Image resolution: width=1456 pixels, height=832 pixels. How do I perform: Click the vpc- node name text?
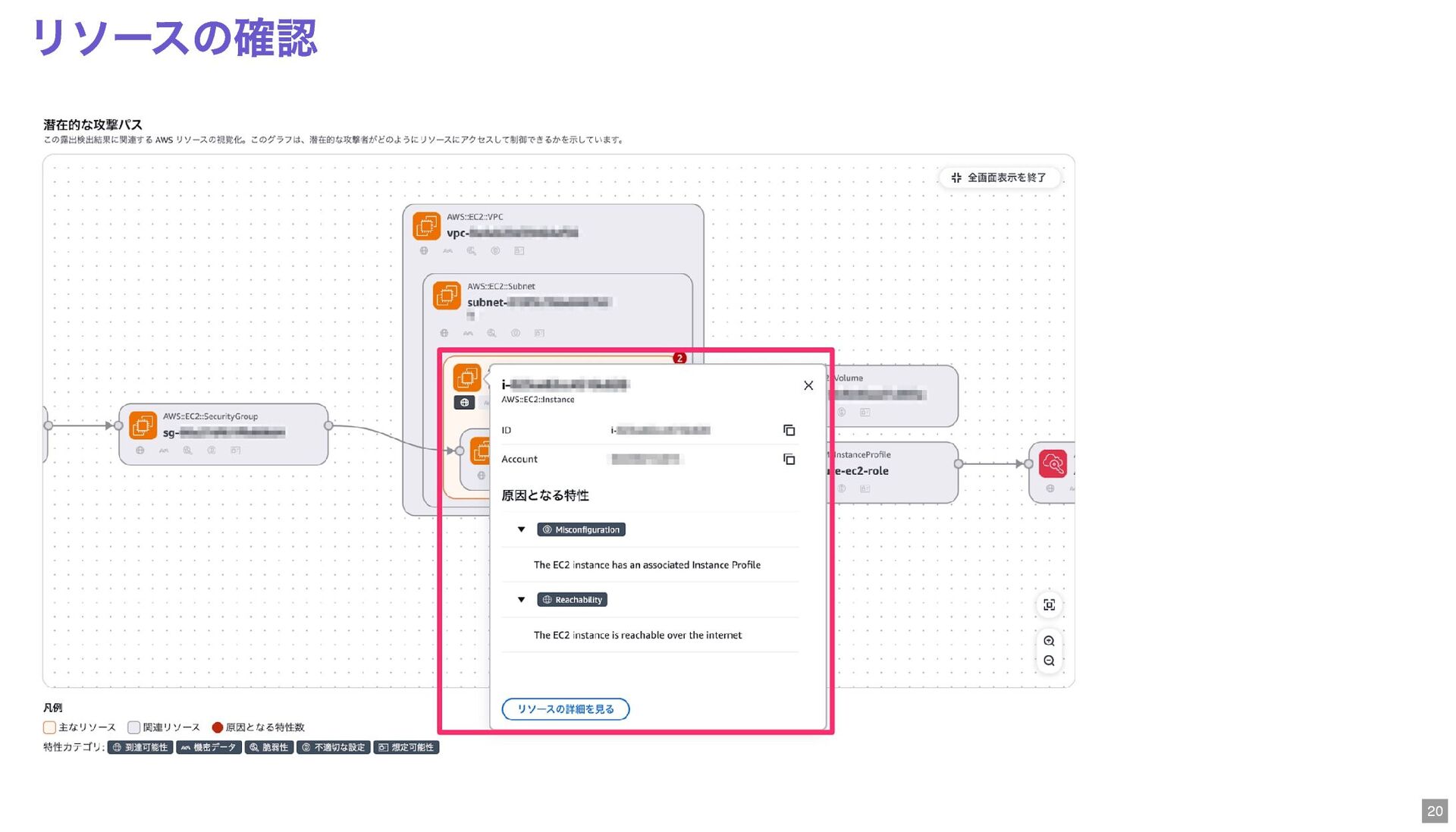point(512,233)
